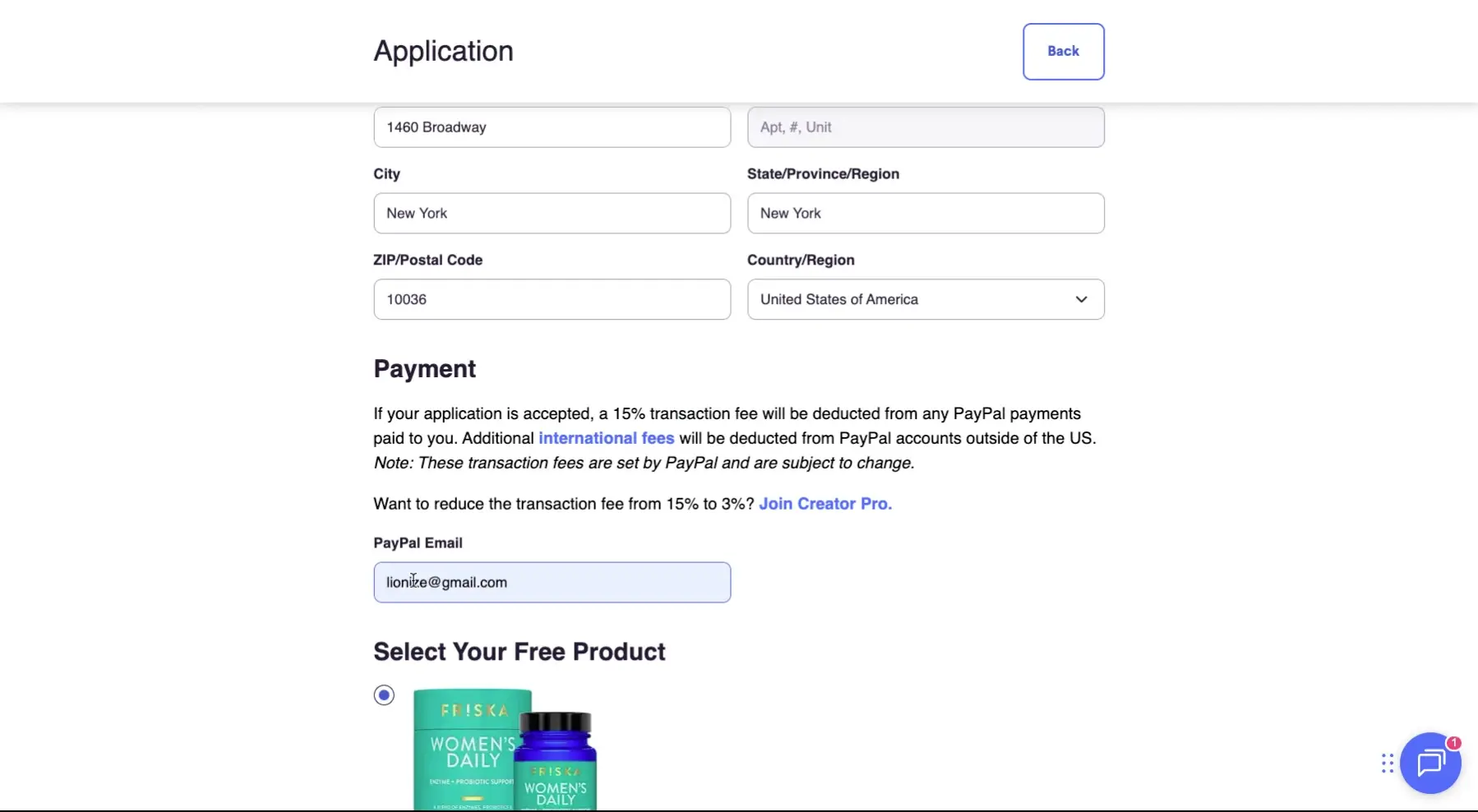
Task: Click the chevron on the United States selector
Action: 1080,299
